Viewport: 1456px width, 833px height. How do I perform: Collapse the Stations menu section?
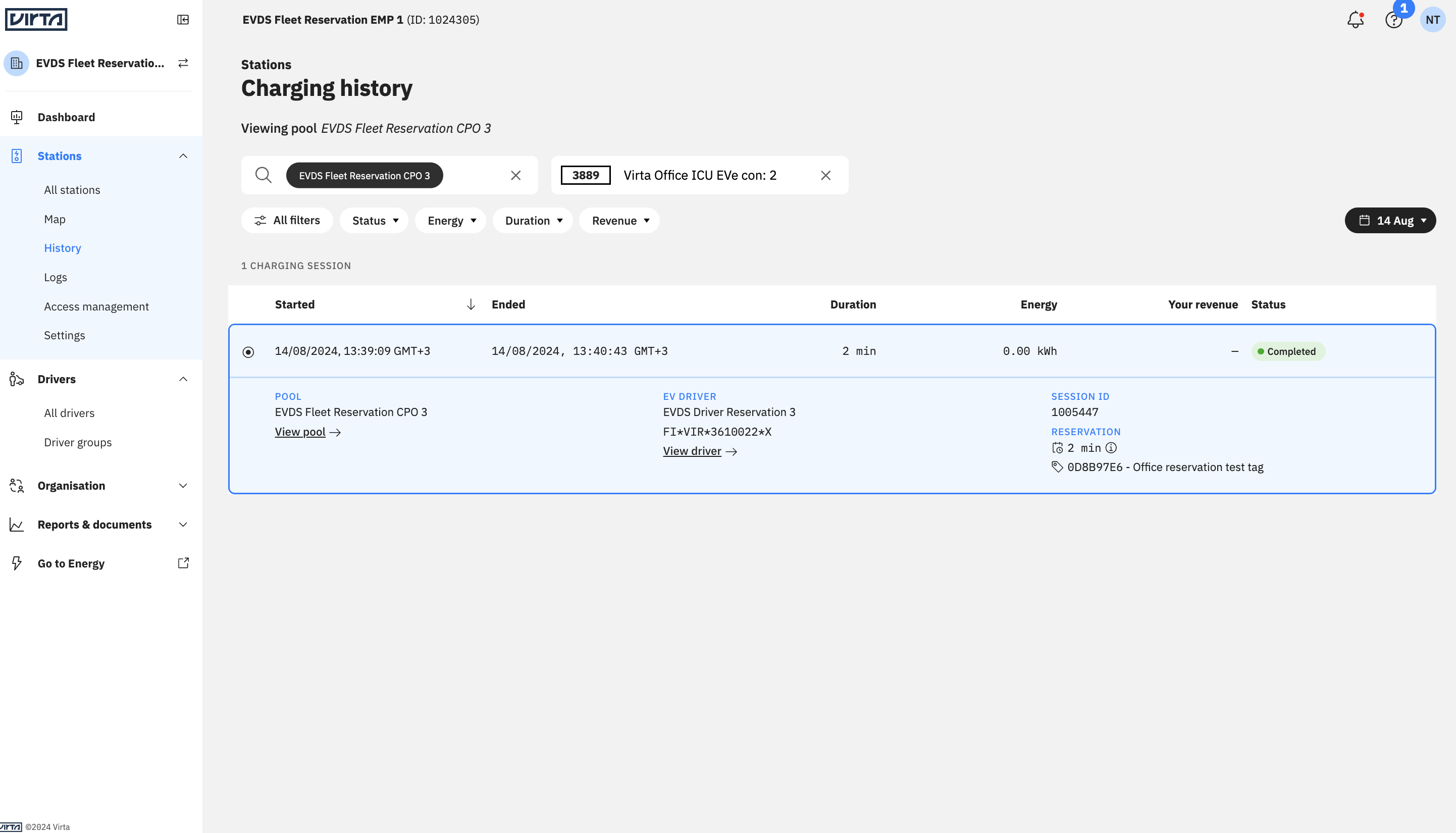point(183,156)
